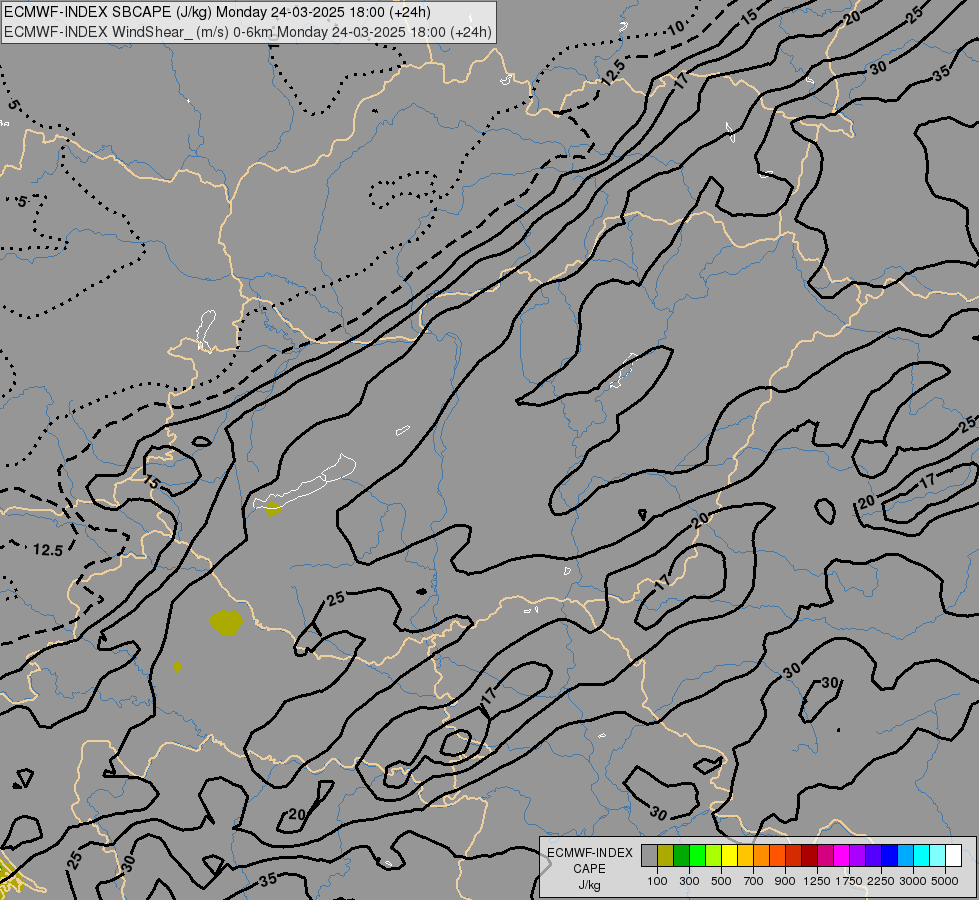Pick the bright magenta legend swatch

842,855
